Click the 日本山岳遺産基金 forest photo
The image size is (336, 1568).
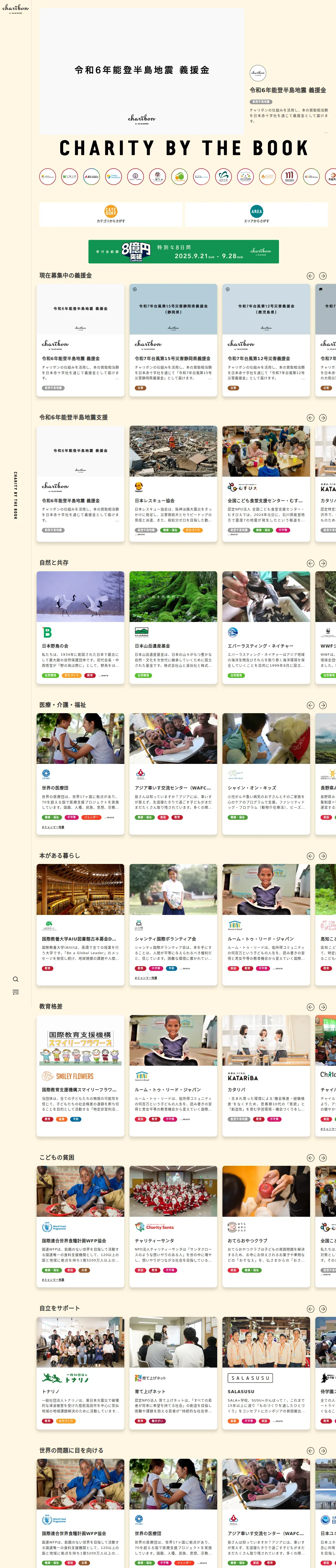point(173,597)
